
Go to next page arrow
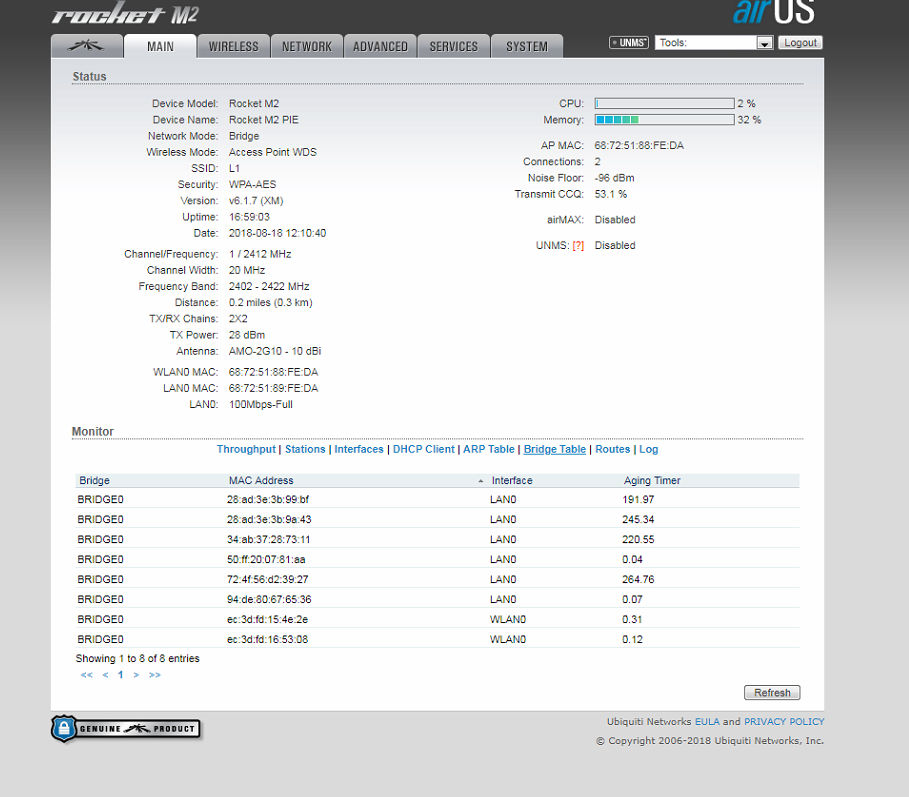(136, 675)
